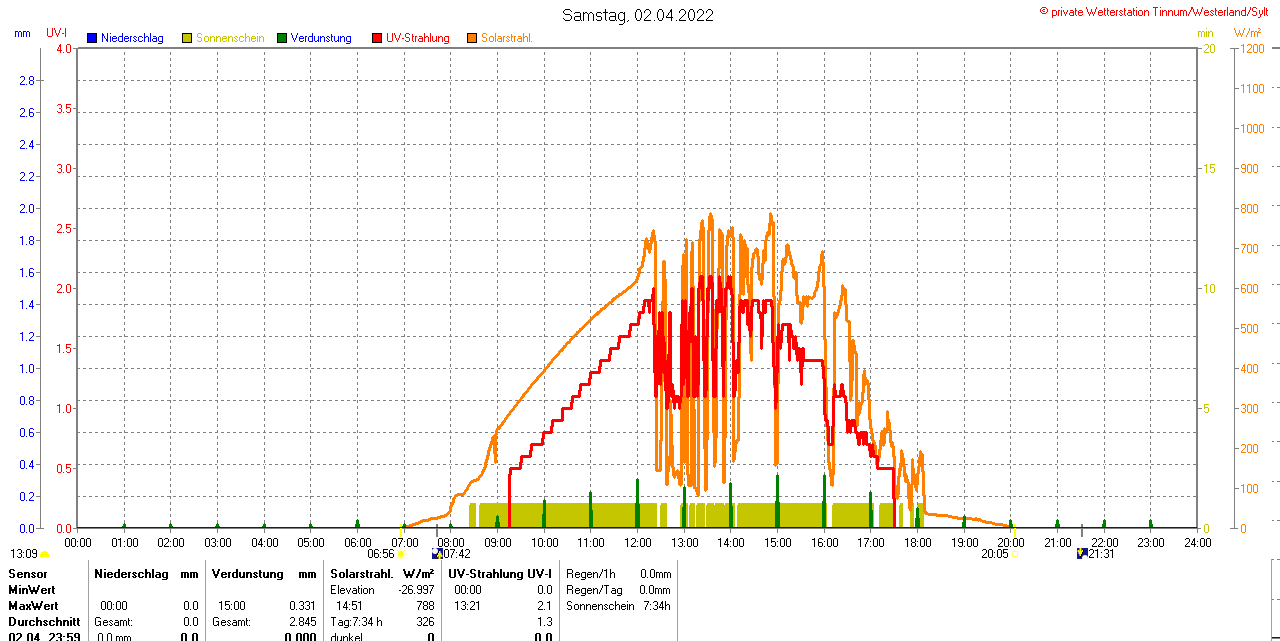Click the UV-I axis label at top left
The height and width of the screenshot is (641, 1280).
[x=56, y=33]
